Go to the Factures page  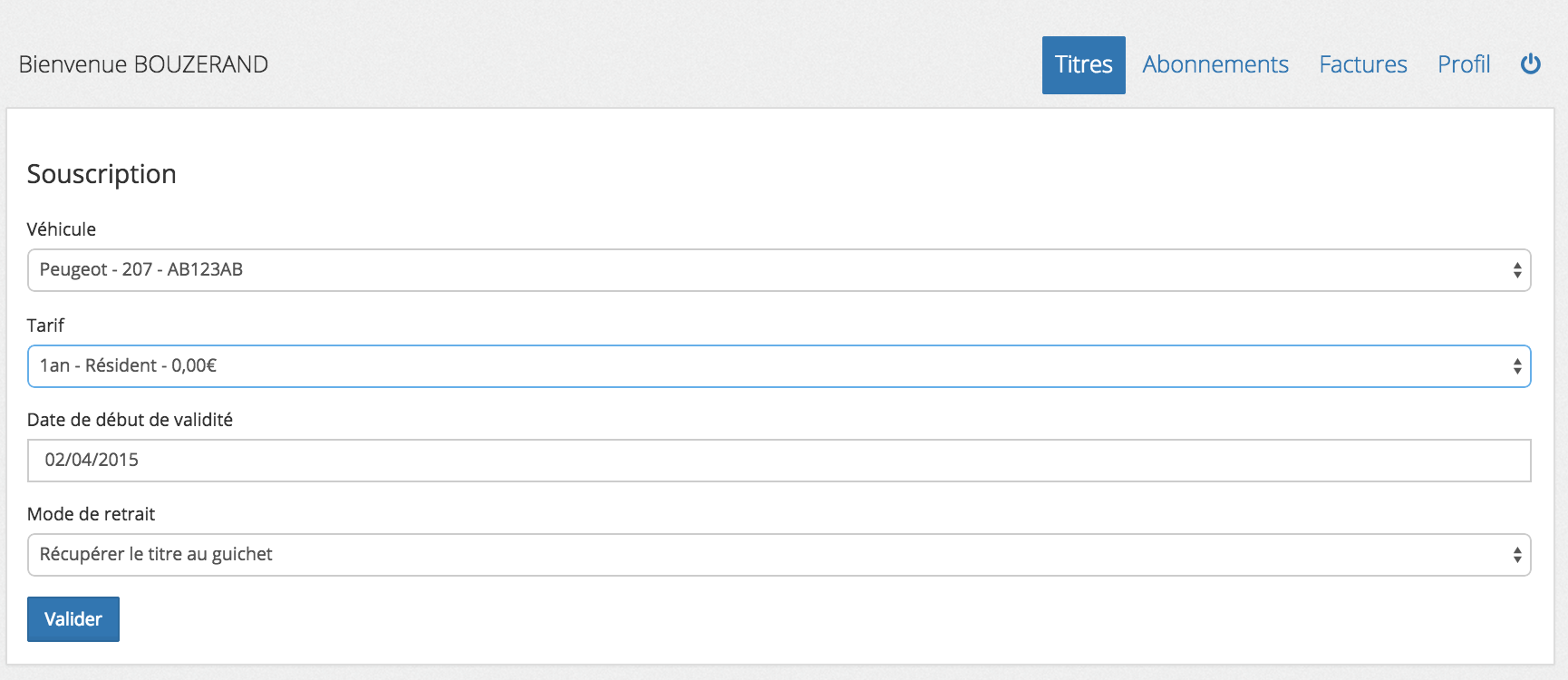coord(1362,65)
